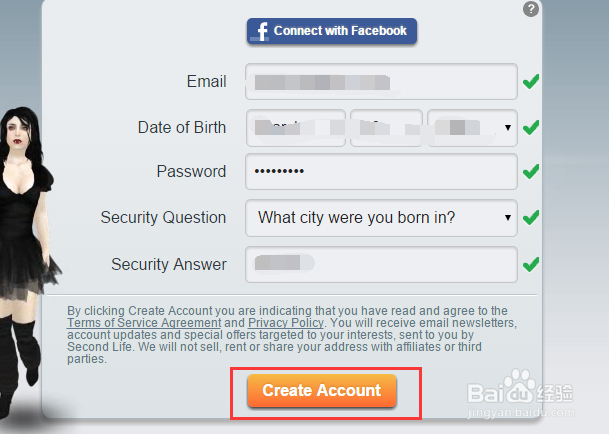Select the Security Answer text field
This screenshot has height=434, width=609.
click(380, 265)
